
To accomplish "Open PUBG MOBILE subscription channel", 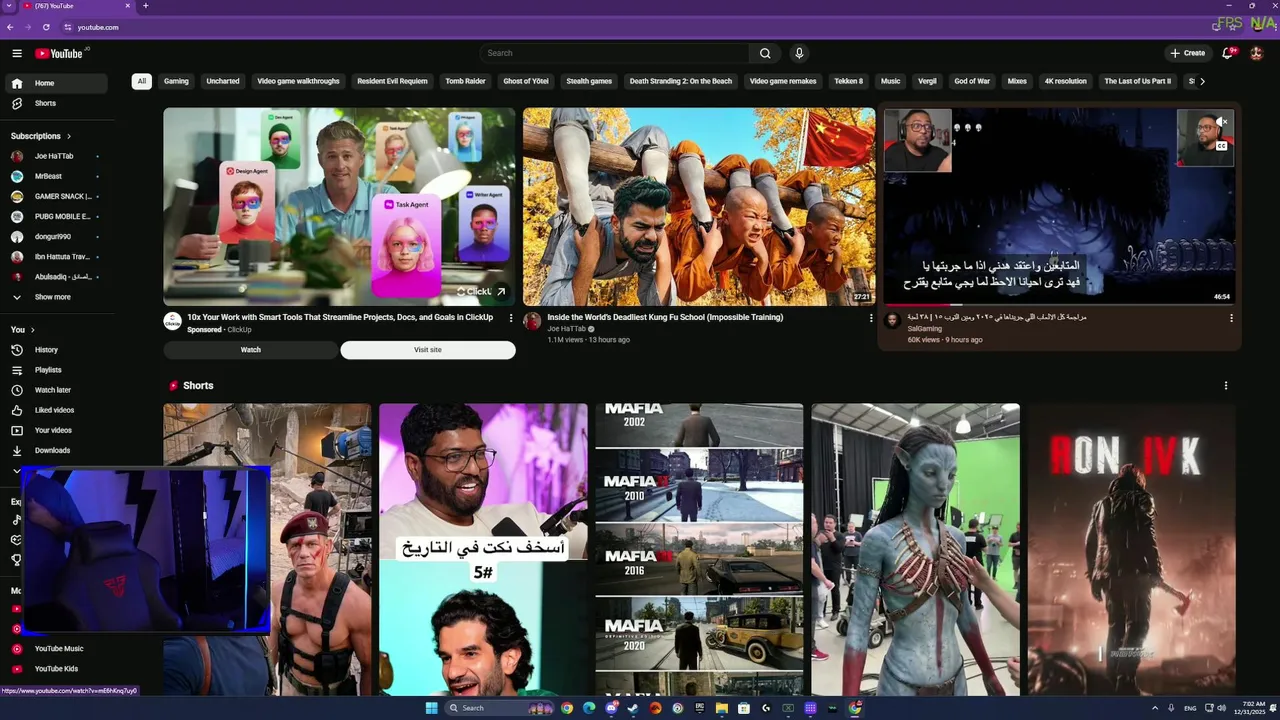I will tap(58, 216).
